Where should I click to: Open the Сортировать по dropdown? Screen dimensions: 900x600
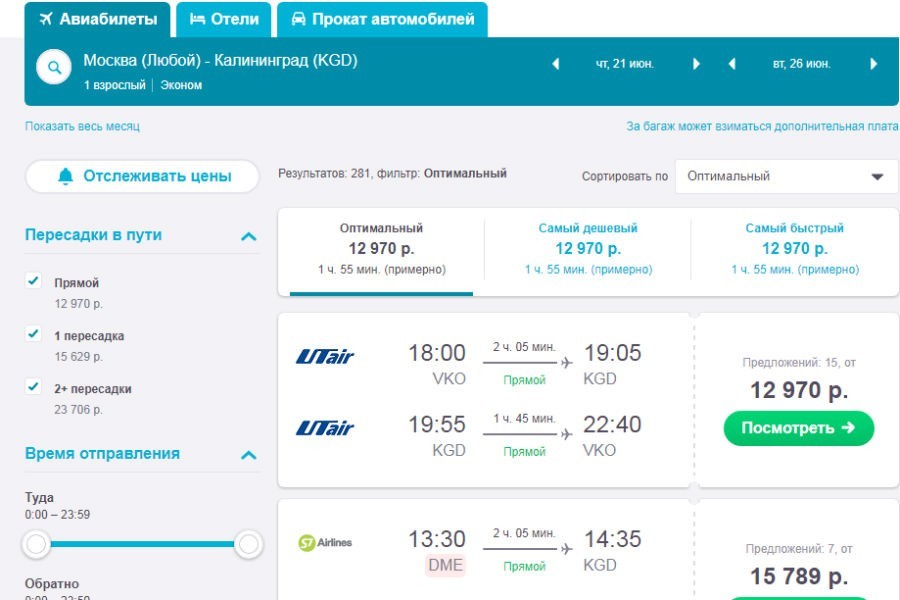(786, 176)
